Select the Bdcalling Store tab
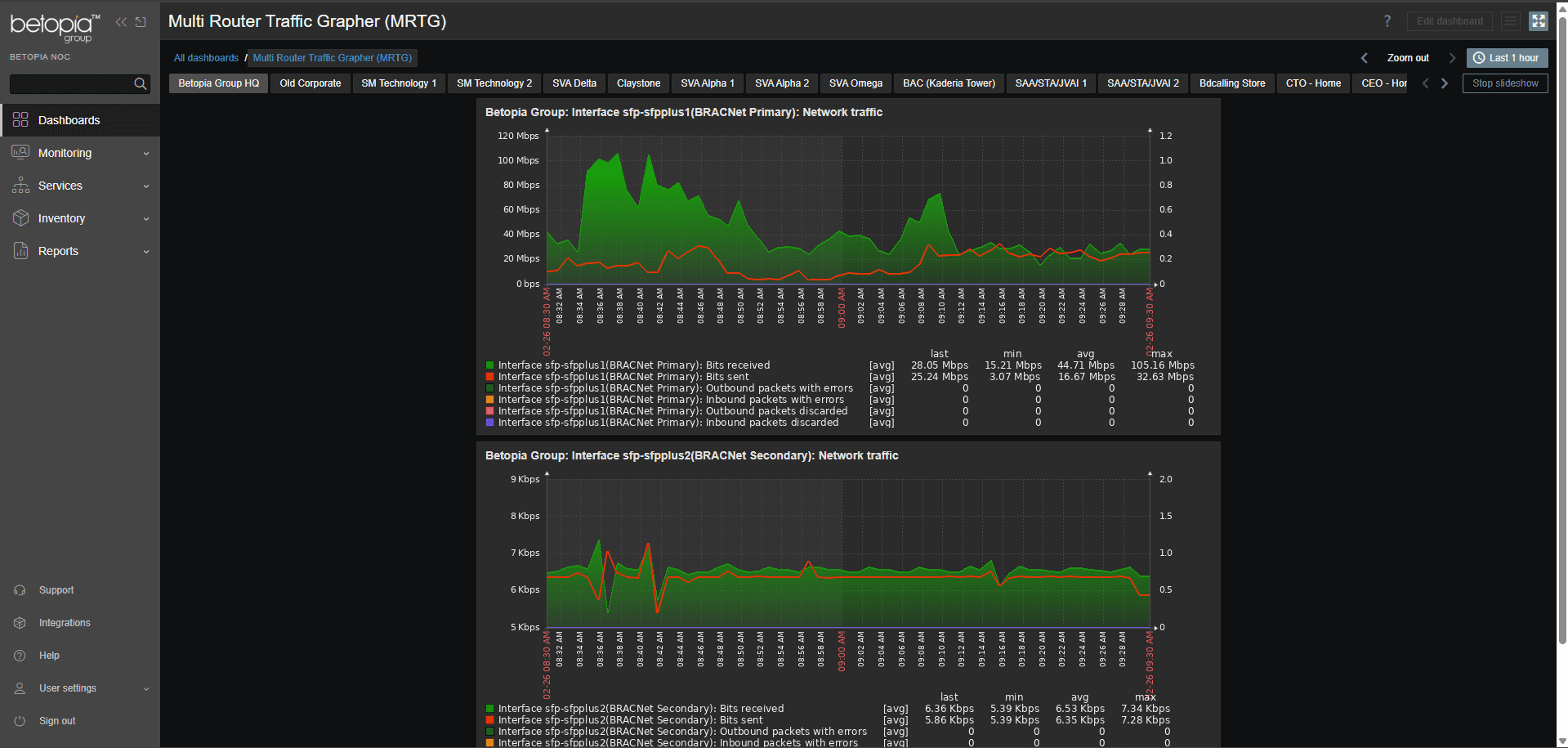Viewport: 1568px width, 748px height. [x=1232, y=83]
